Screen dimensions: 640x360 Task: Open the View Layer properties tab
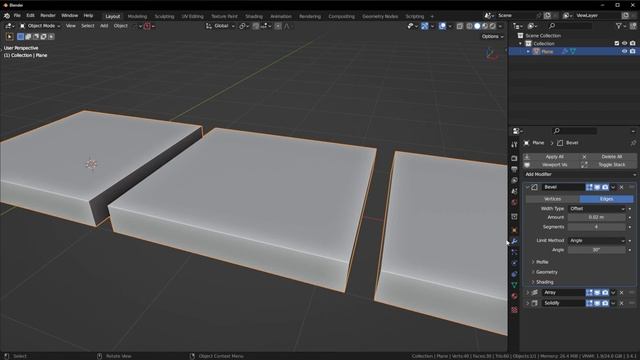point(514,180)
